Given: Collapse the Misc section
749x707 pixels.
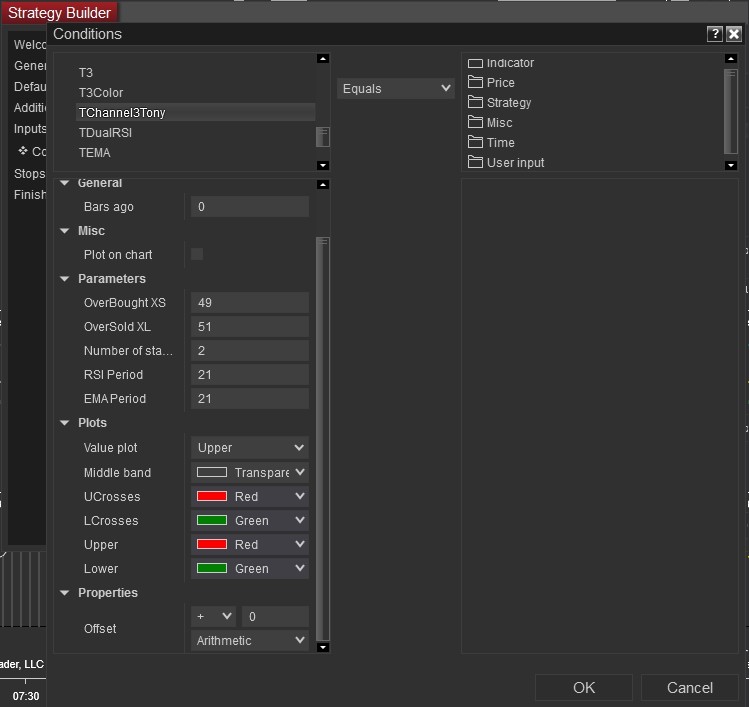Looking at the screenshot, I should point(64,231).
